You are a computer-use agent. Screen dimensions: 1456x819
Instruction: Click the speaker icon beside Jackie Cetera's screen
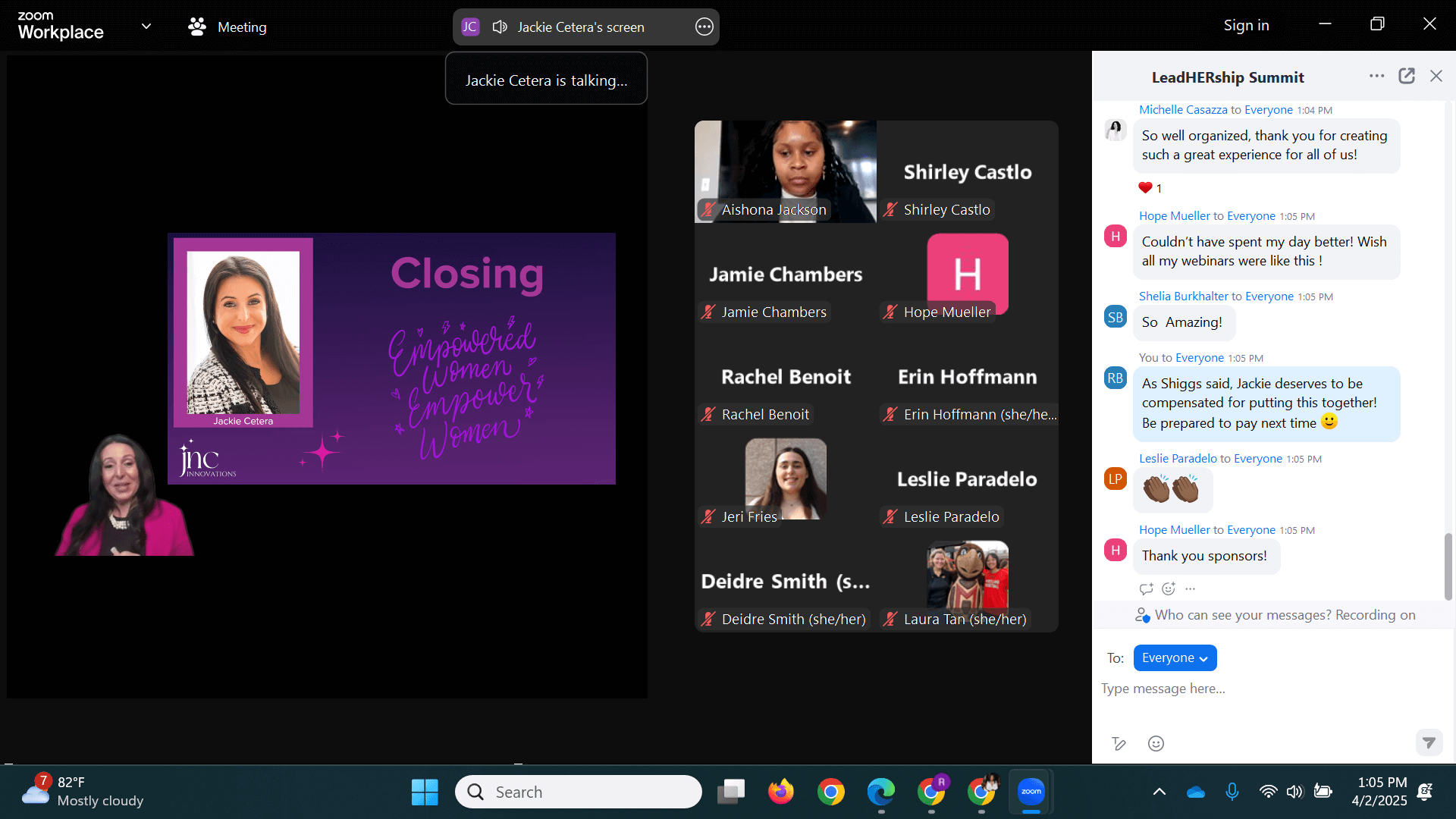coord(500,27)
